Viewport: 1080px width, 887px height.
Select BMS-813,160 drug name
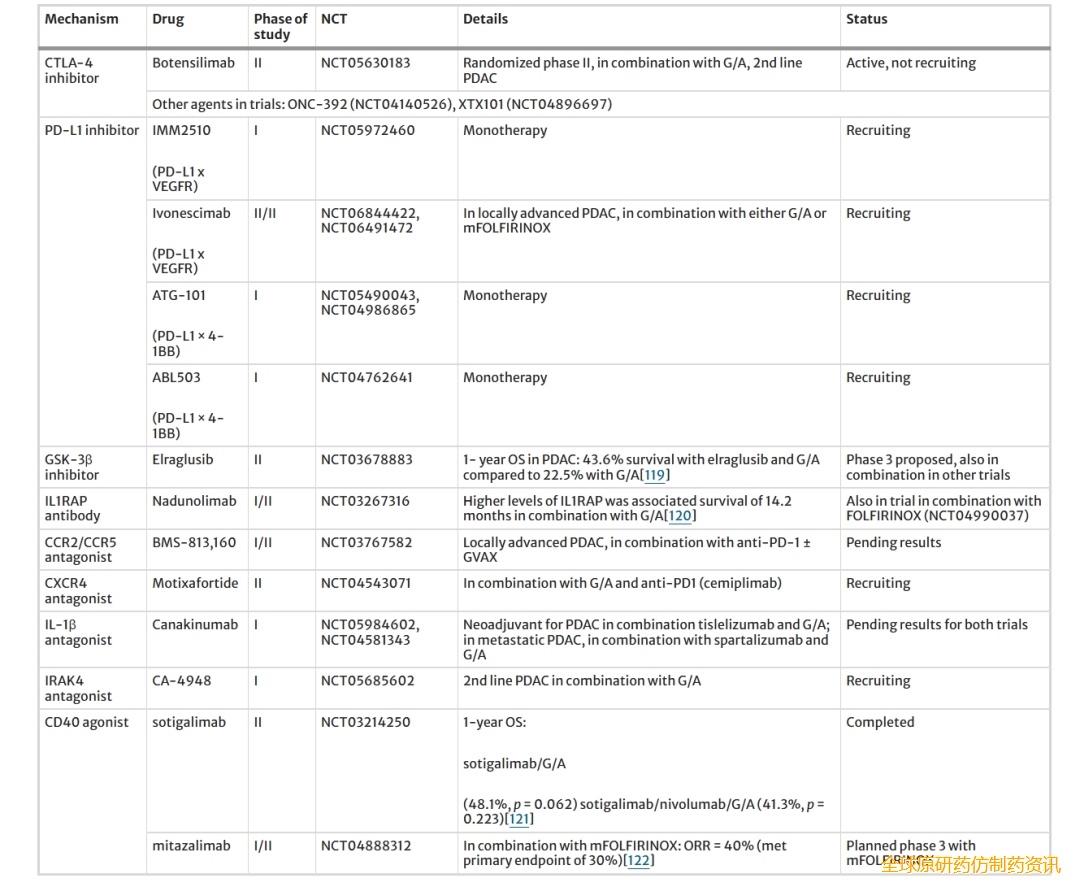[194, 542]
